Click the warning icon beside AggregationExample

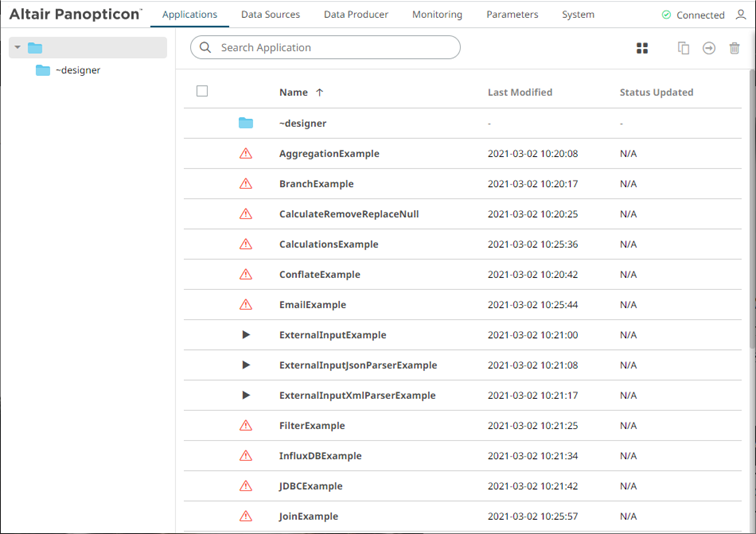point(246,154)
